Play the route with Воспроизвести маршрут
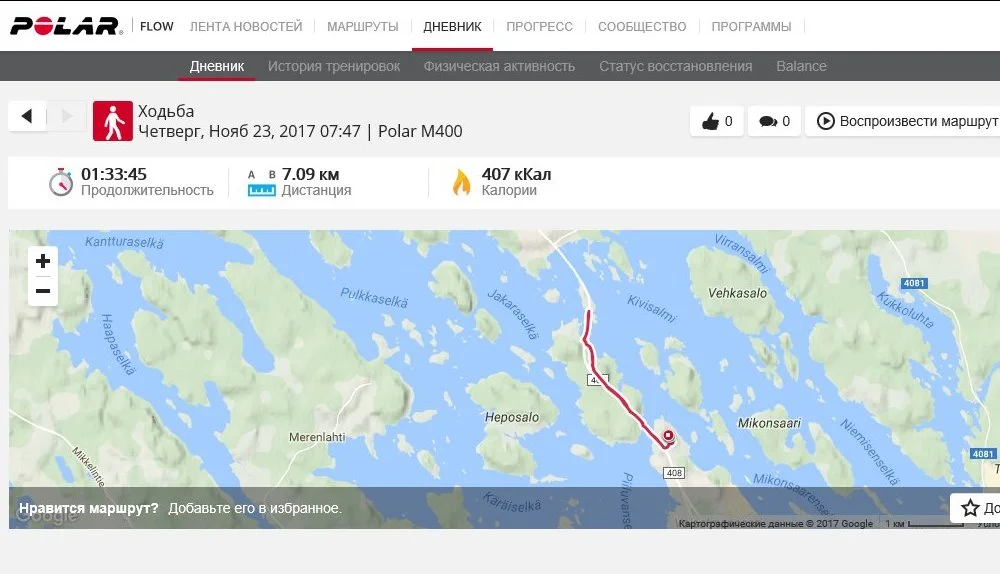Viewport: 1000px width, 574px height. point(903,121)
